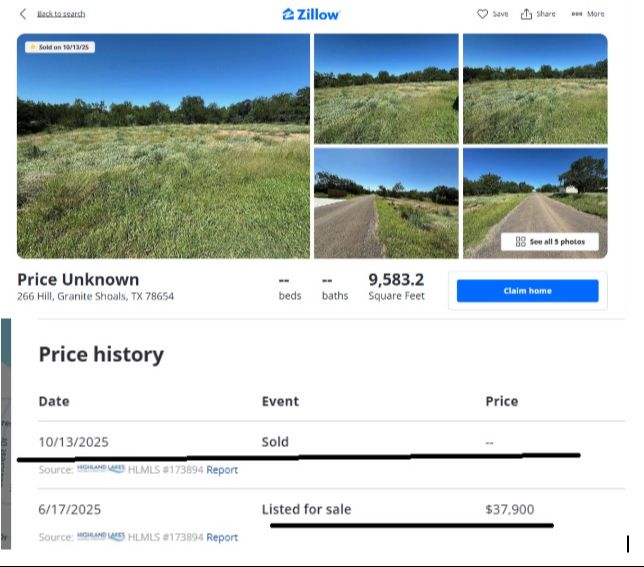
Task: Click the Zillow logo
Action: tap(311, 14)
